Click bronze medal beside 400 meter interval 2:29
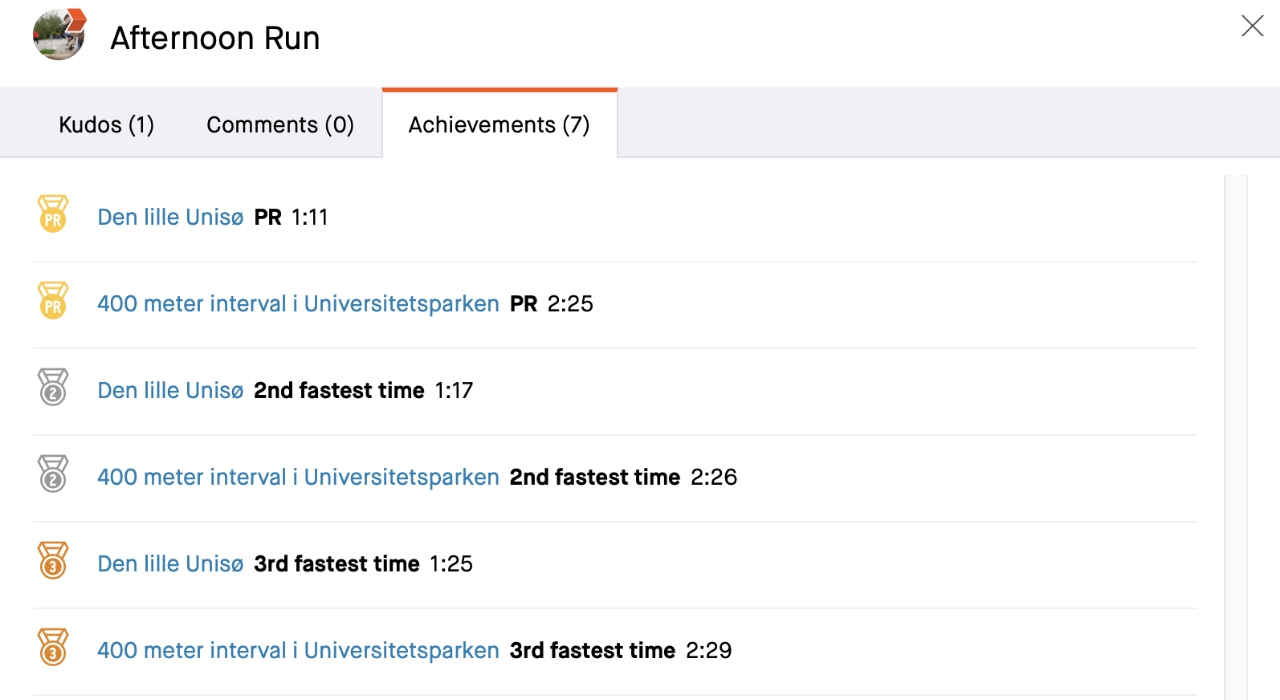Image resolution: width=1280 pixels, height=700 pixels. click(52, 648)
